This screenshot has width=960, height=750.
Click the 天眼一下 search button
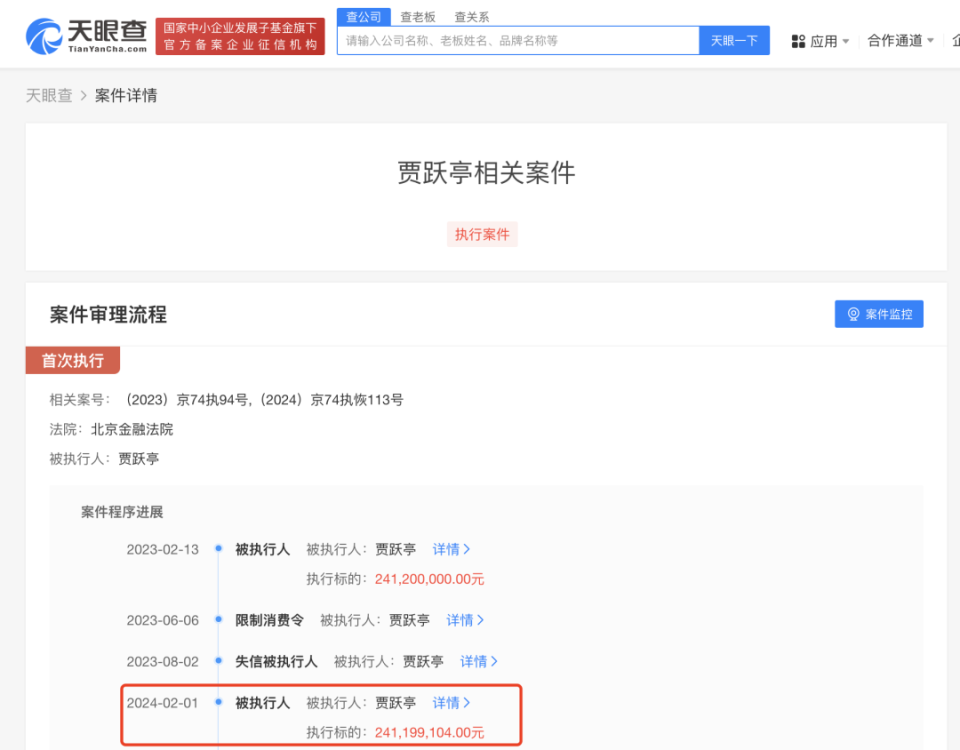coord(734,40)
